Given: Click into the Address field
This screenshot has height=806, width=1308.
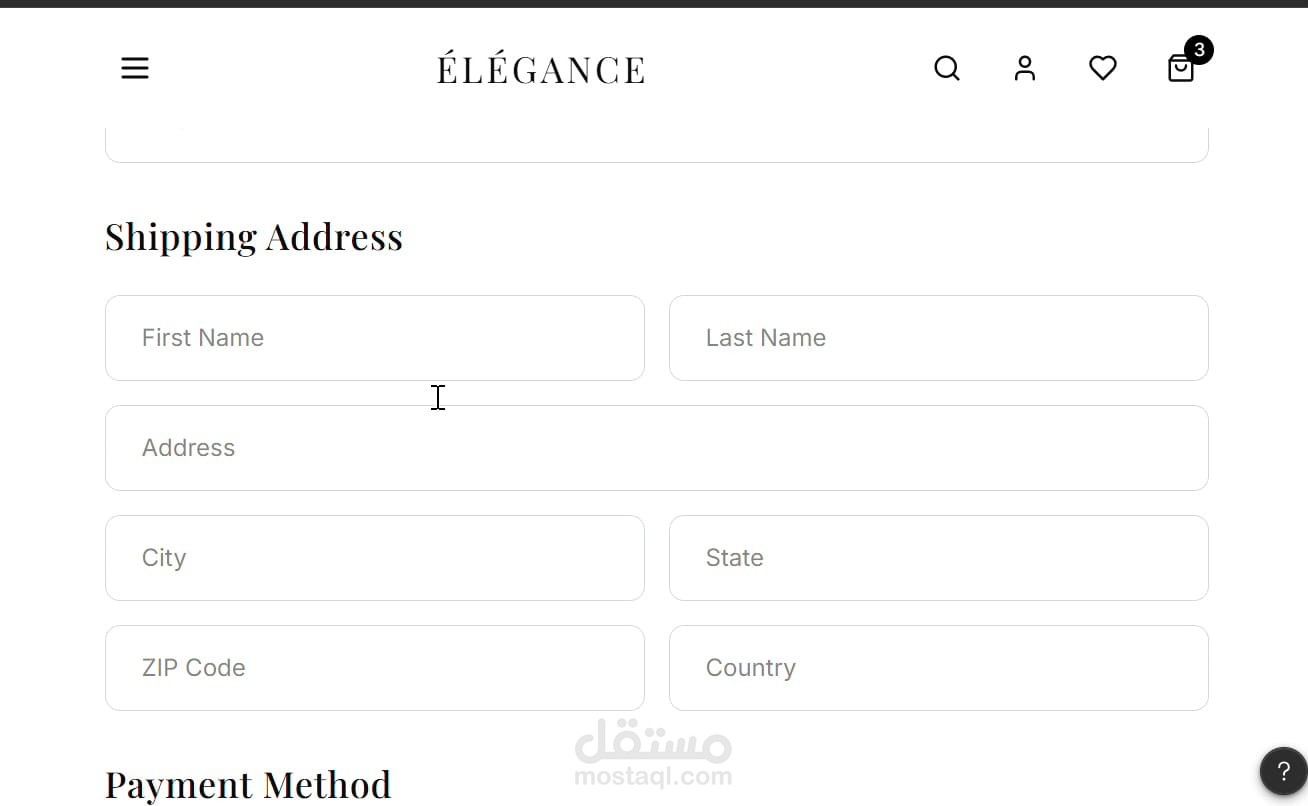Looking at the screenshot, I should pyautogui.click(x=656, y=448).
